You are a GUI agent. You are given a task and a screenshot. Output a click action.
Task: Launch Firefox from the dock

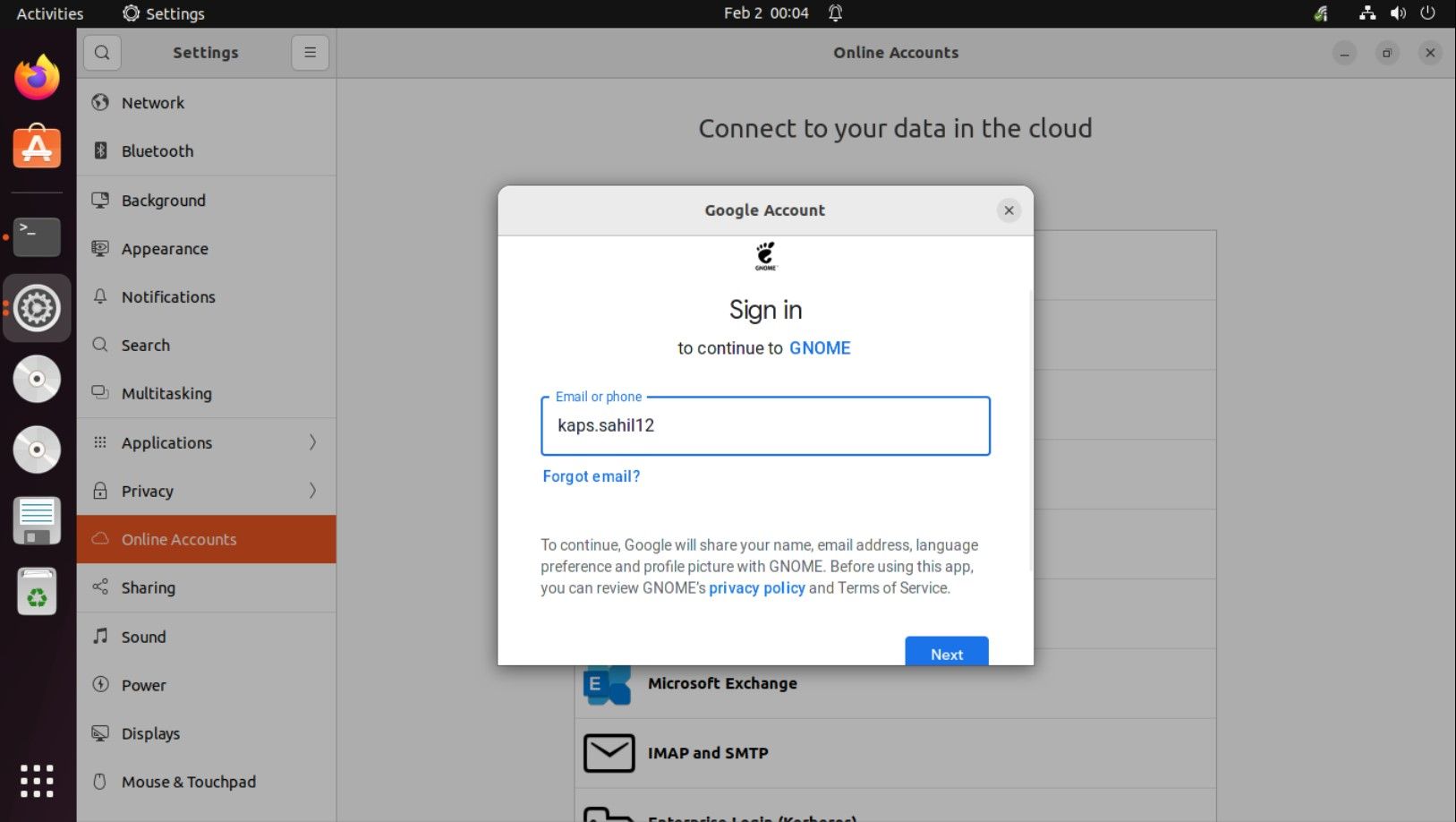coord(37,79)
